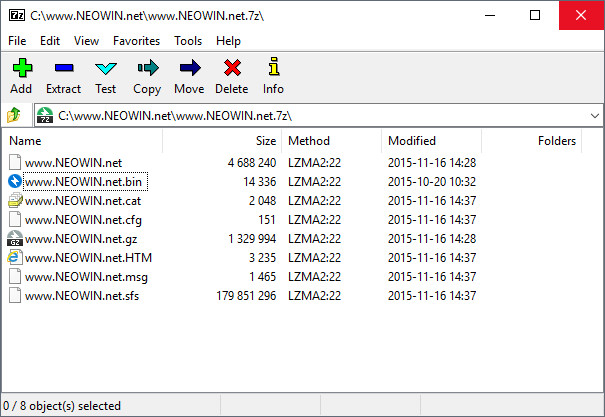Open the Tools menu
The image size is (605, 417).
188,41
